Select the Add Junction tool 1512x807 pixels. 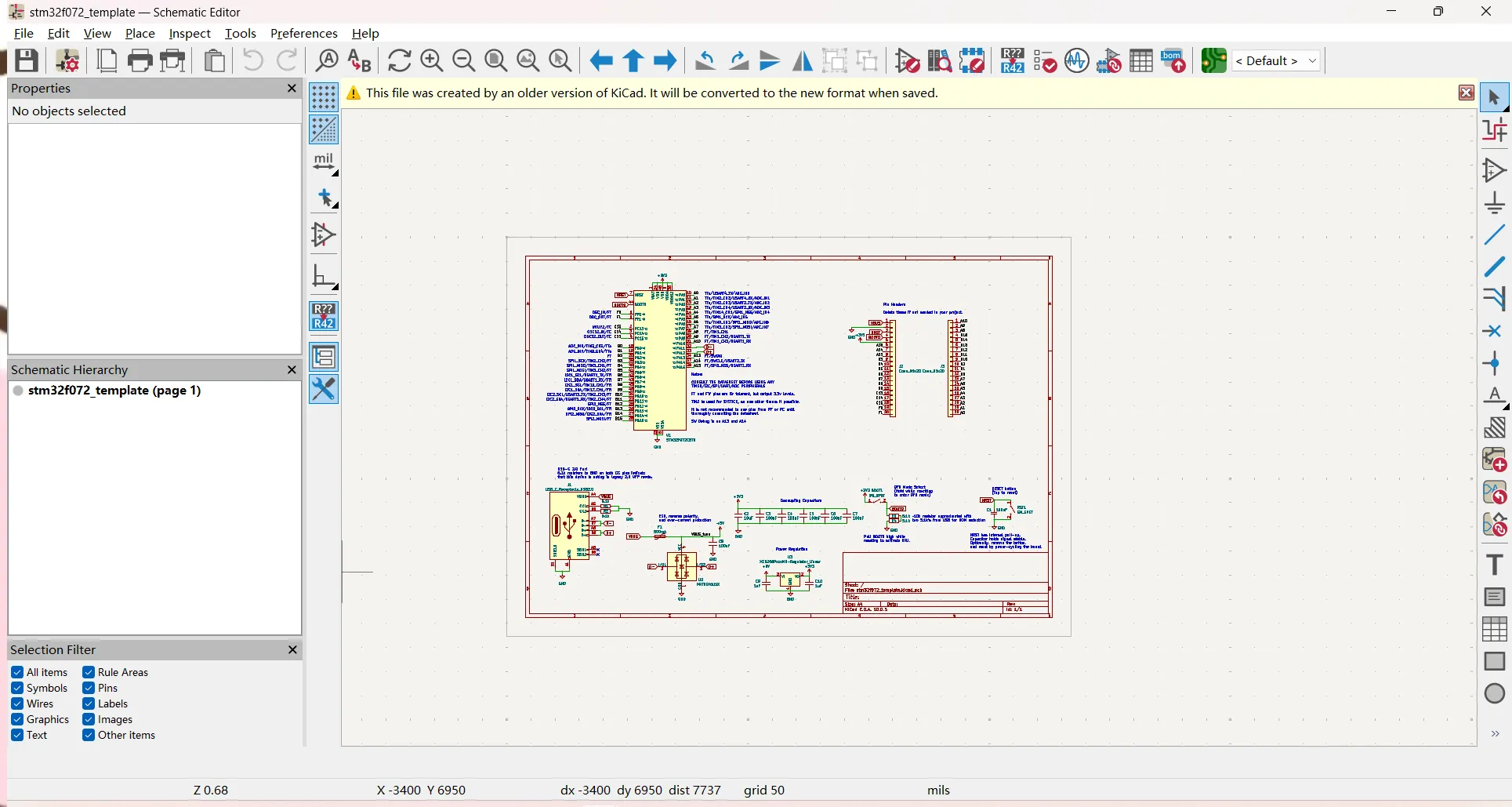pos(1495,363)
